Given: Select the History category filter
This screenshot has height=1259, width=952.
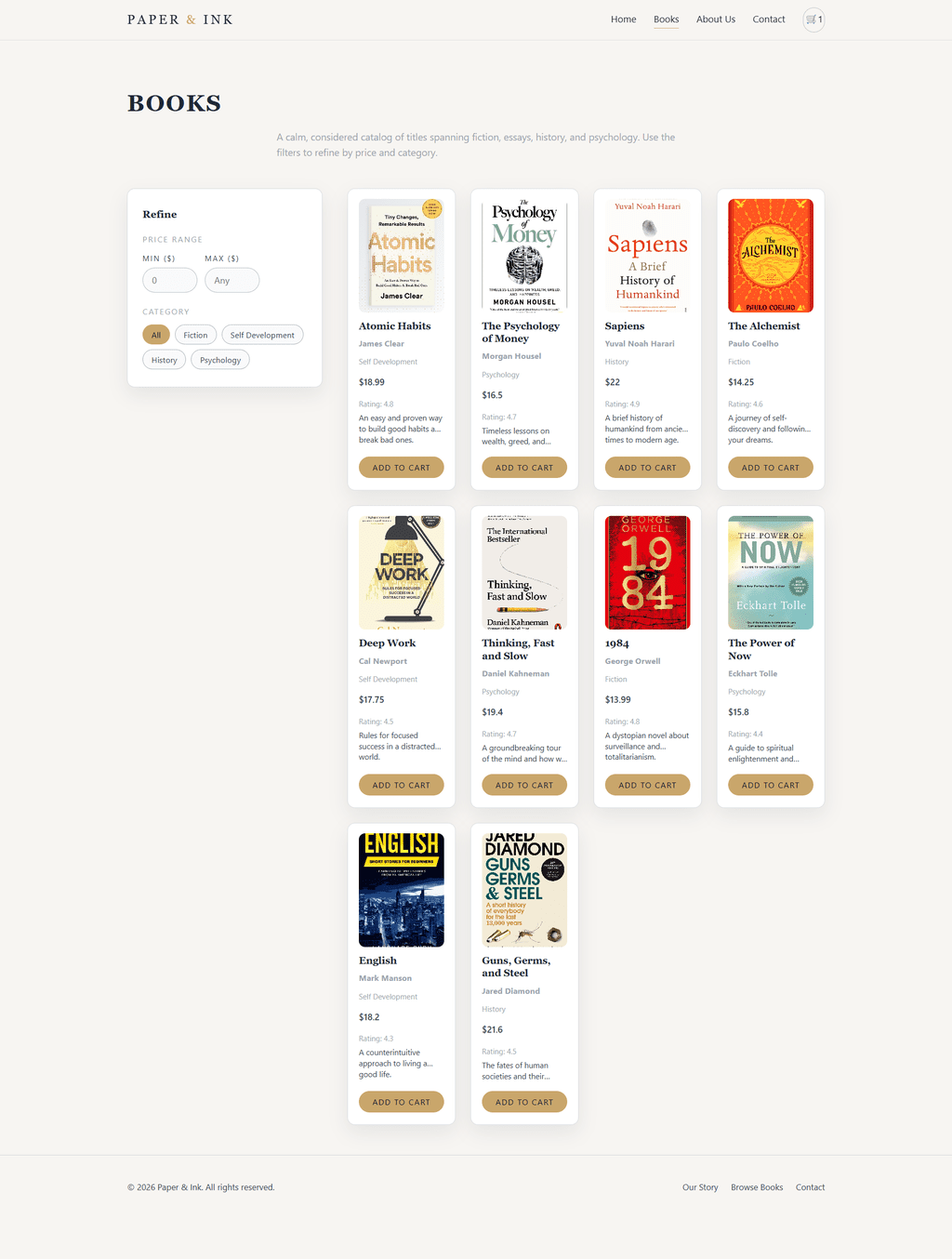Looking at the screenshot, I should point(165,360).
